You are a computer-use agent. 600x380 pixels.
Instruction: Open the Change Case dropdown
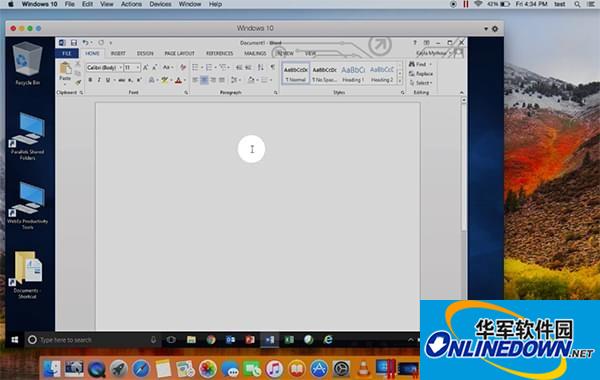click(x=168, y=67)
